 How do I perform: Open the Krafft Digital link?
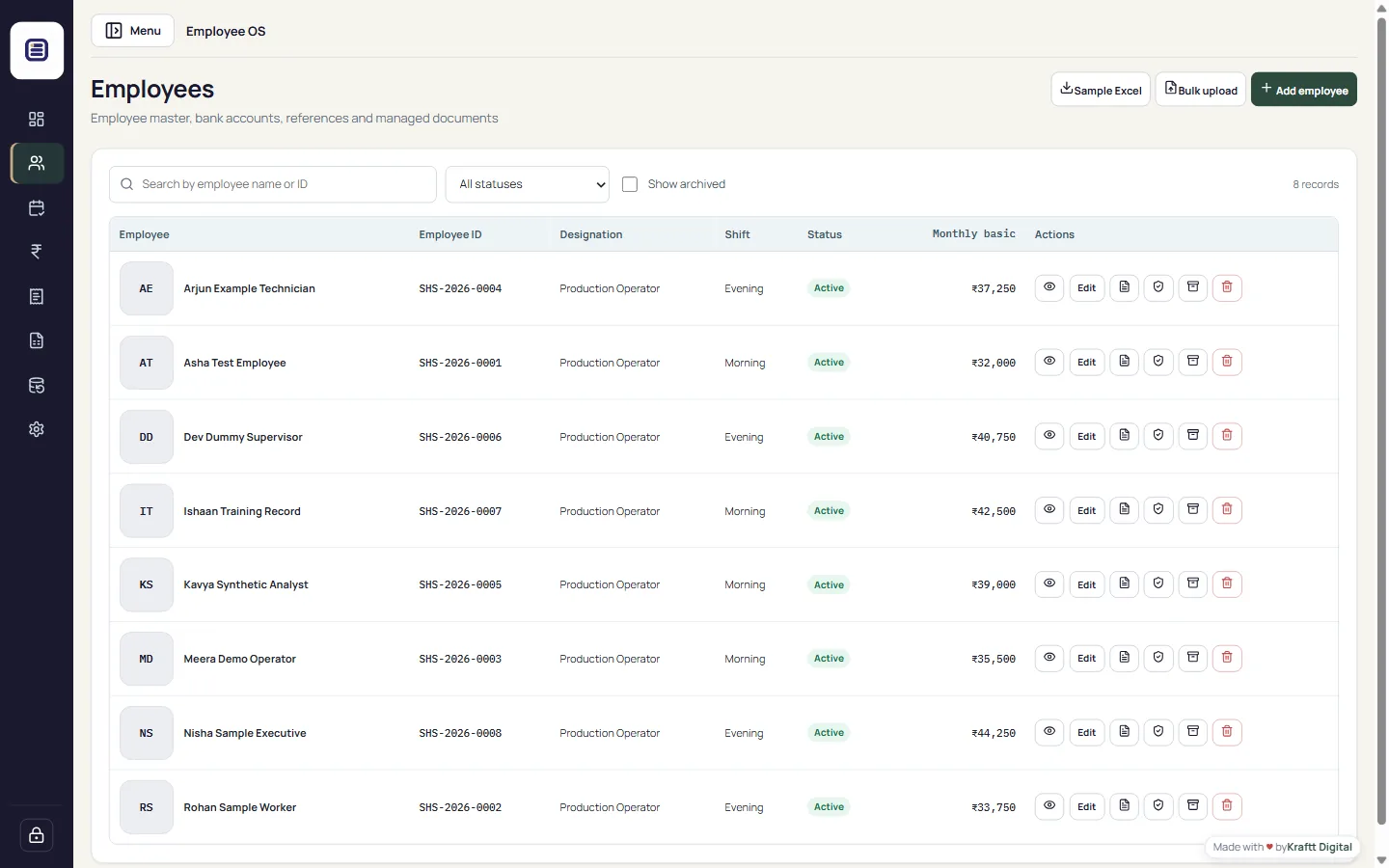click(1319, 847)
